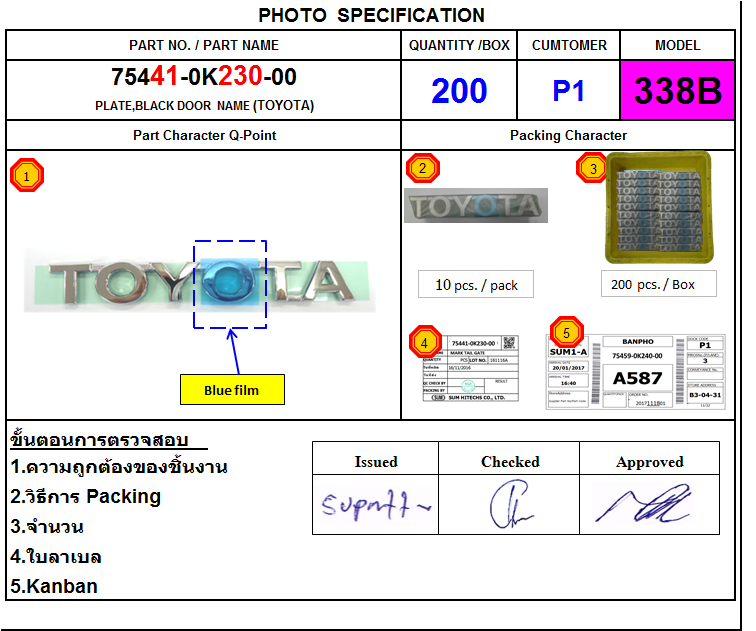Select step "1.ความถูกต้องของชิ้นงาน"
The height and width of the screenshot is (631, 756).
click(x=119, y=467)
